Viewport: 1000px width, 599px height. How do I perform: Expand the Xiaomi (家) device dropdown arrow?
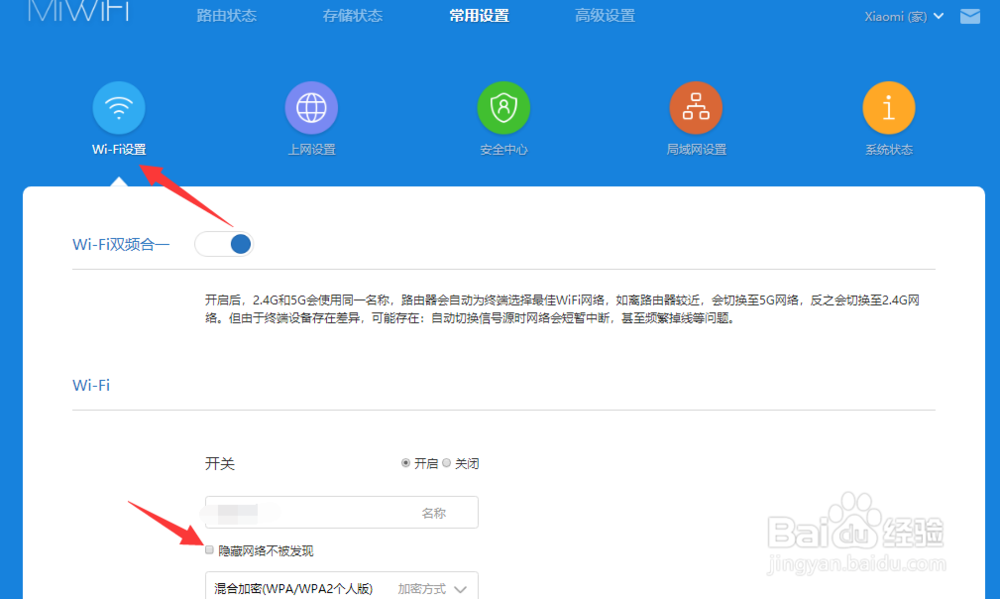tap(938, 16)
